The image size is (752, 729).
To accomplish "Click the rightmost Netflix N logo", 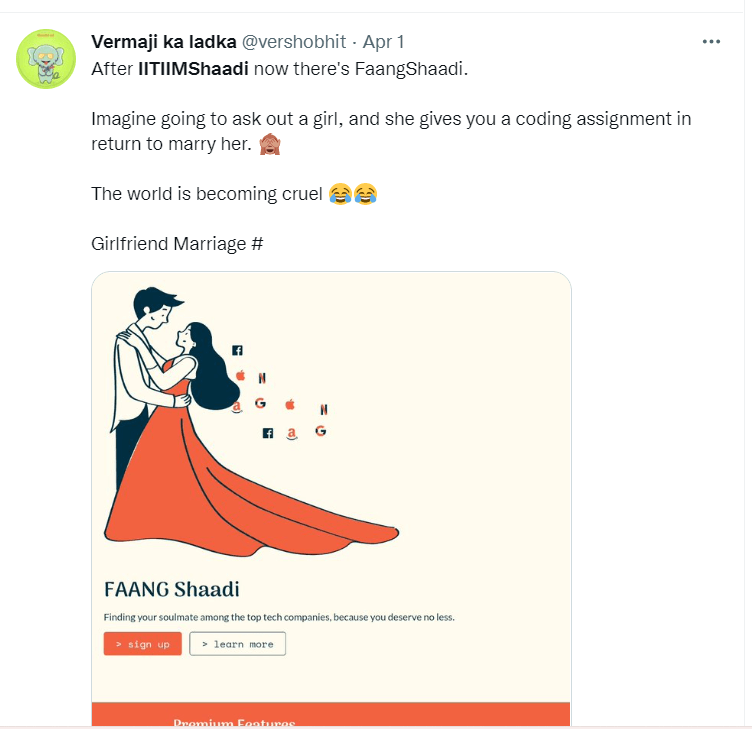I will point(323,409).
